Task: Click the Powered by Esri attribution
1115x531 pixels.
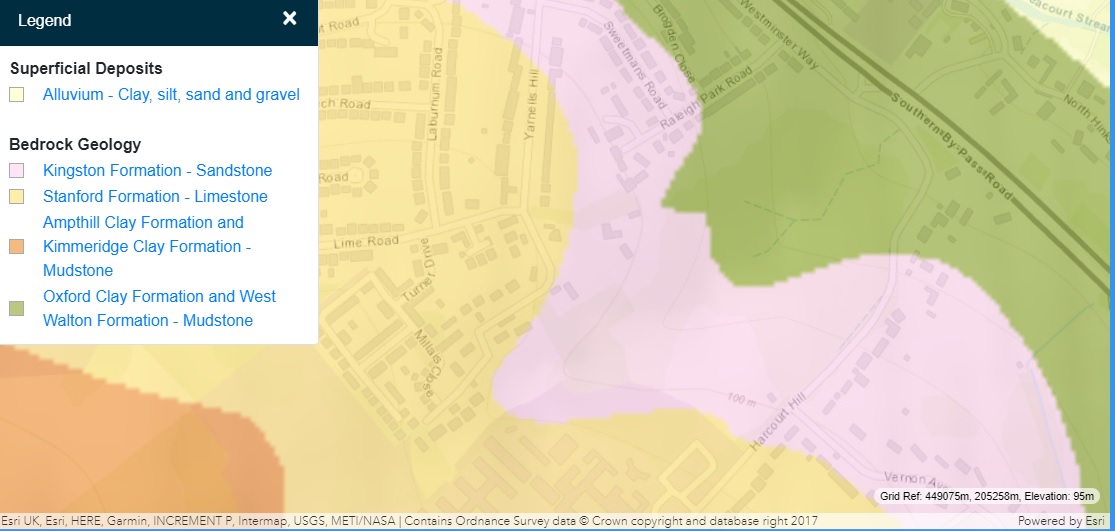Action: click(1063, 521)
